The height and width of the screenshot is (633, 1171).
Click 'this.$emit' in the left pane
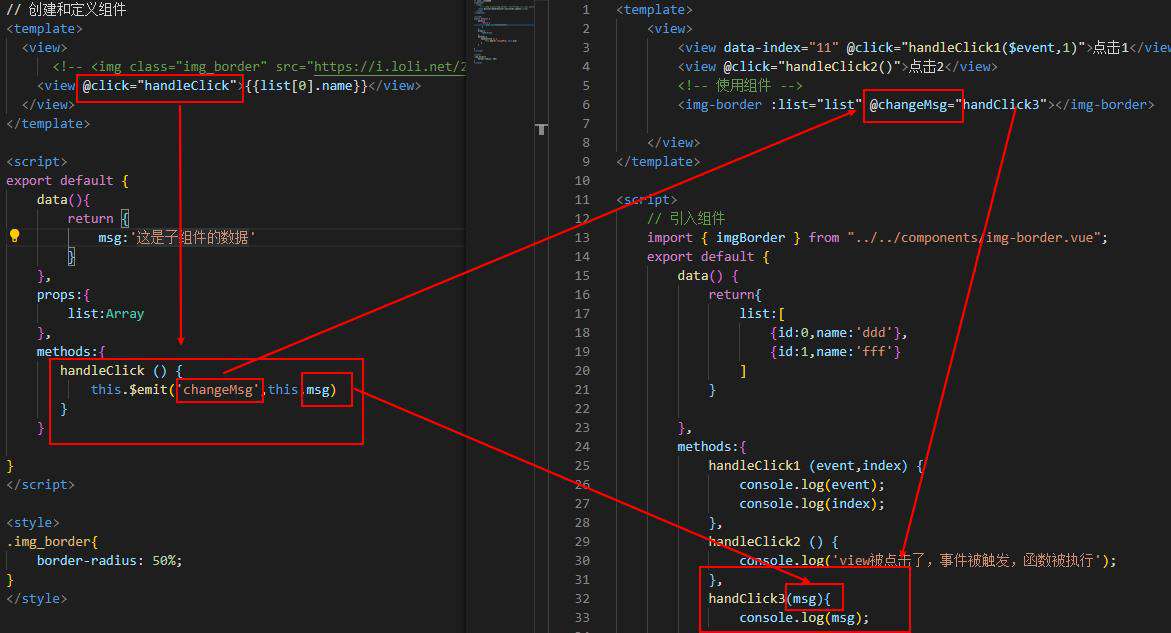pos(129,390)
